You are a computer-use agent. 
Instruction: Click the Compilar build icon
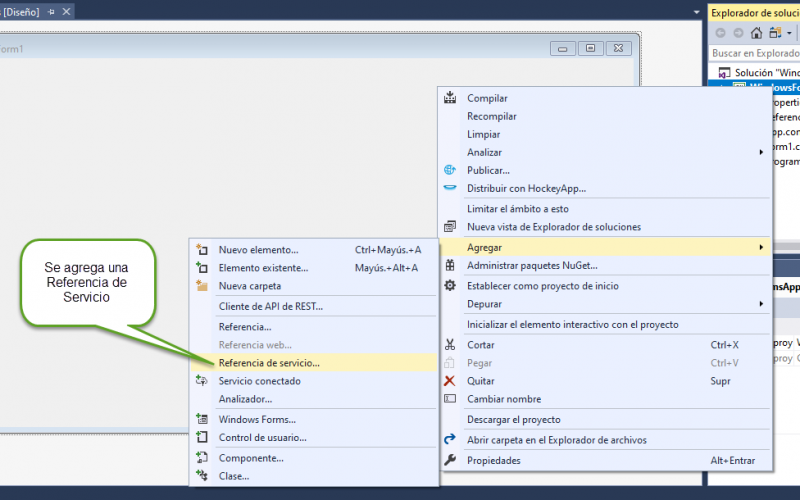450,98
